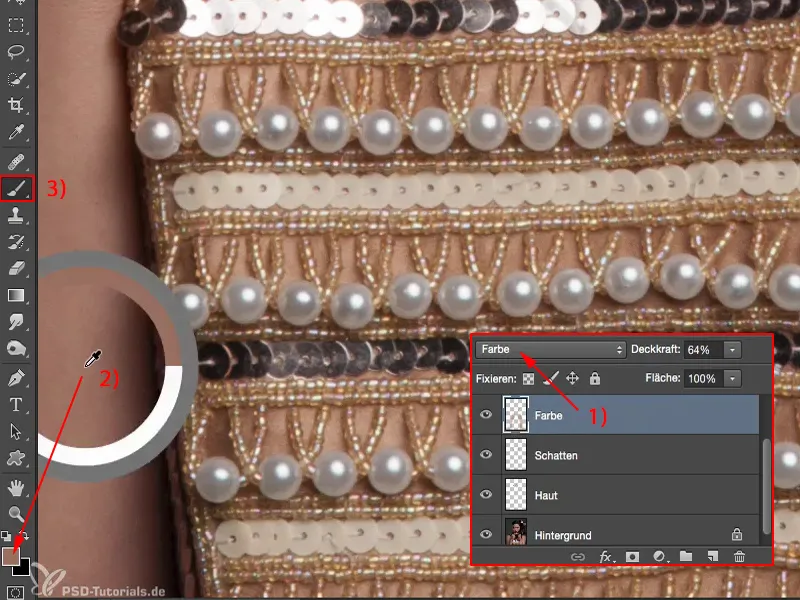Open the Deckkraft slider dropdown arrow
This screenshot has height=600, width=800.
(733, 350)
